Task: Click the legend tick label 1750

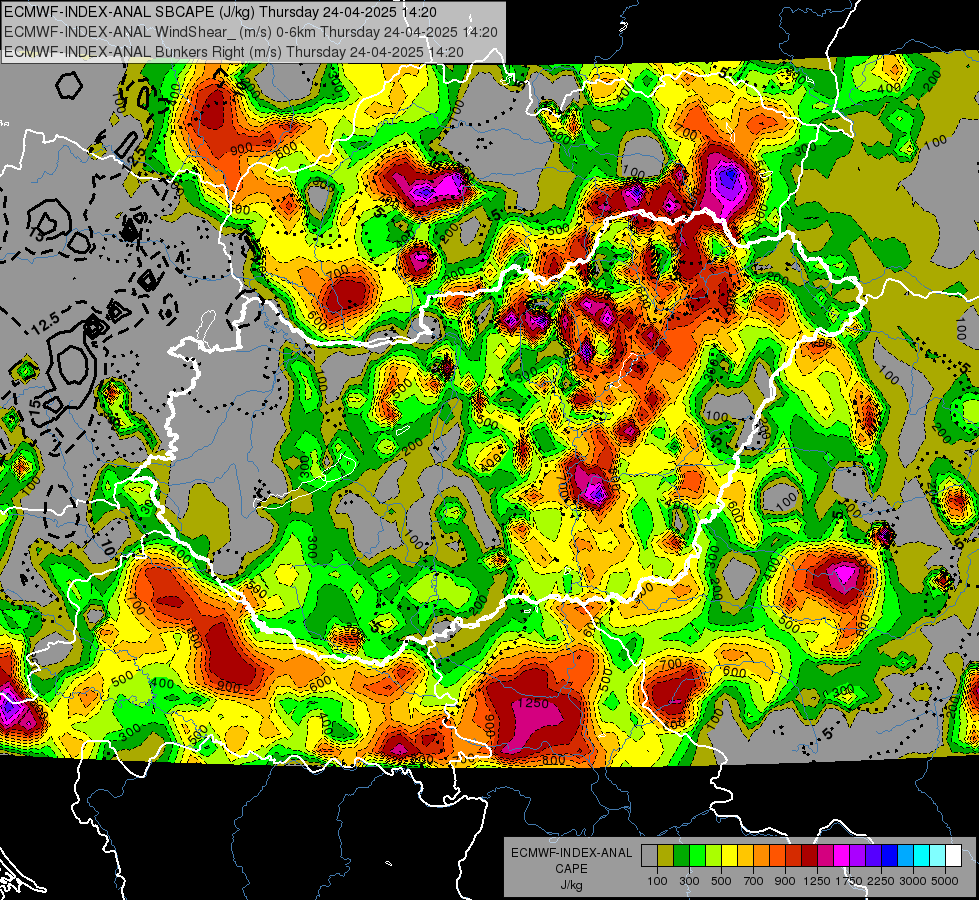Action: 849,881
